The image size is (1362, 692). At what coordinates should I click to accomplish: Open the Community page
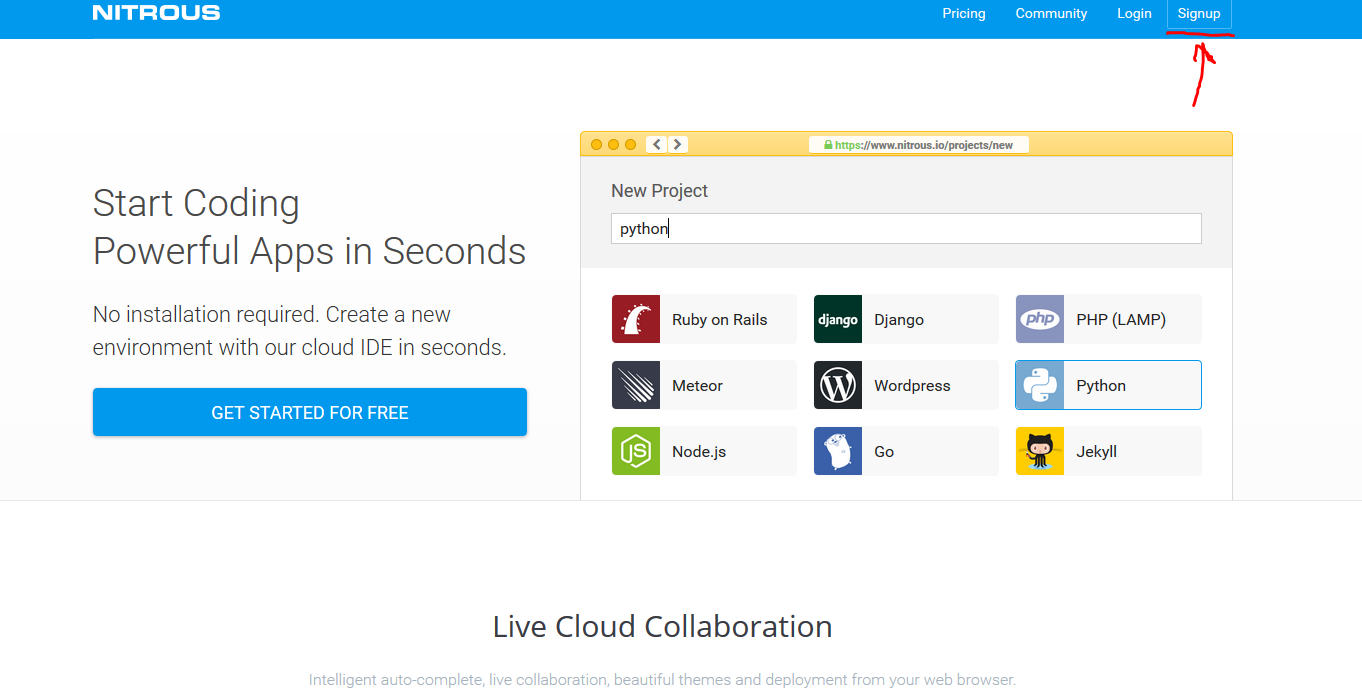(x=1051, y=13)
